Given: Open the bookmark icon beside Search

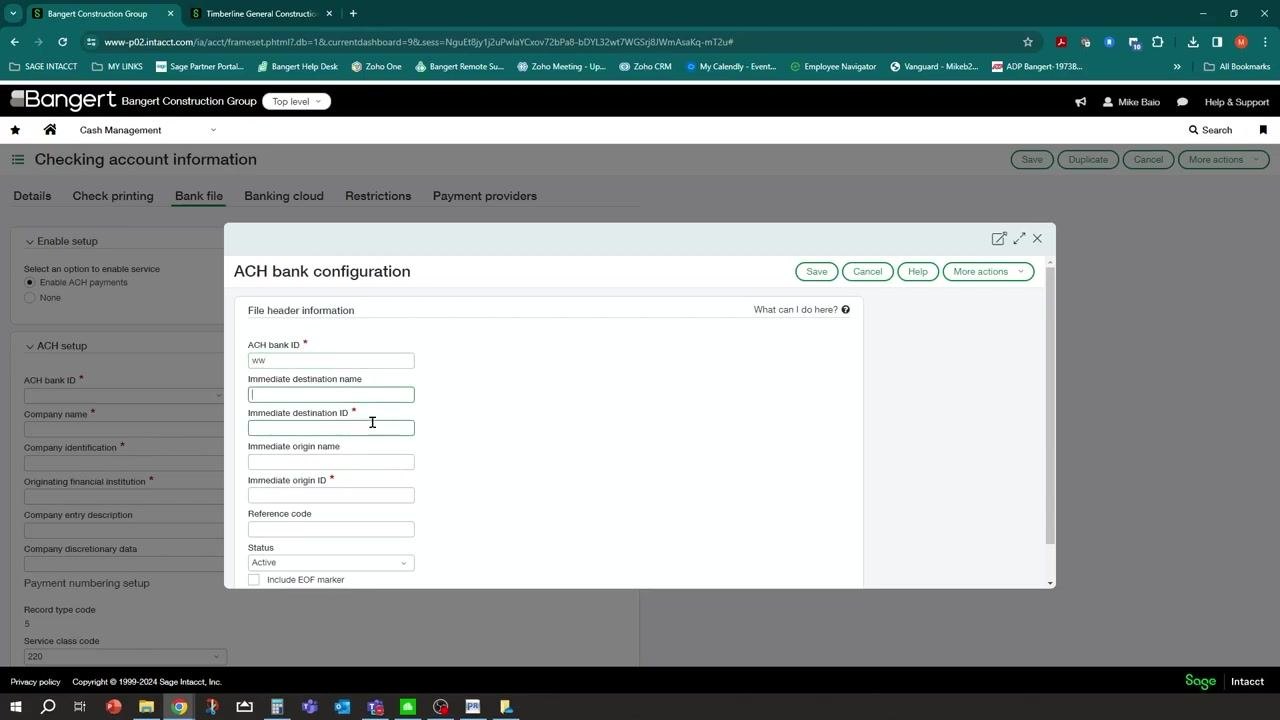Looking at the screenshot, I should pyautogui.click(x=1263, y=130).
